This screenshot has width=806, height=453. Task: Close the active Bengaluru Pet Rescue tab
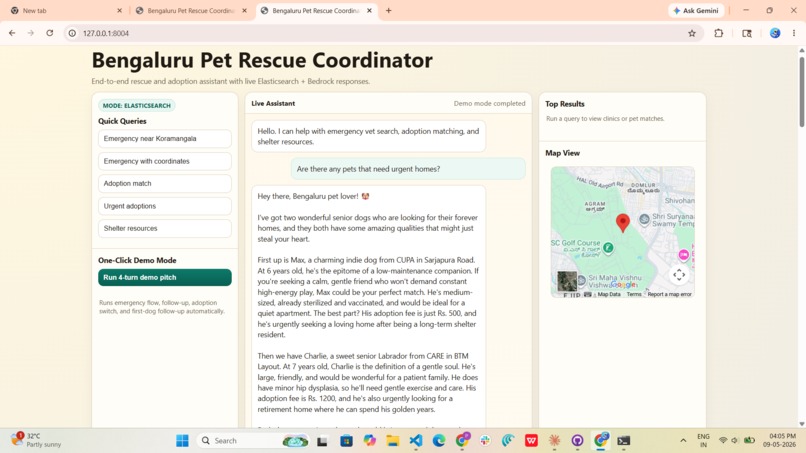coord(369,10)
